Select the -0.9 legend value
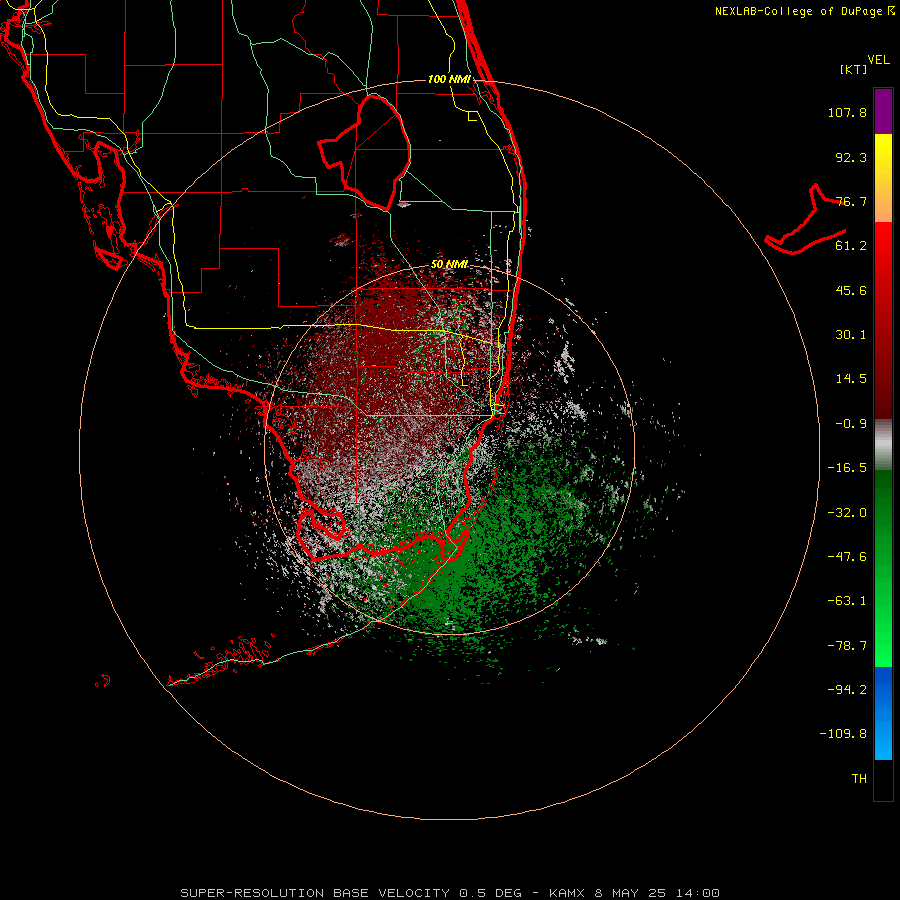 pos(851,424)
